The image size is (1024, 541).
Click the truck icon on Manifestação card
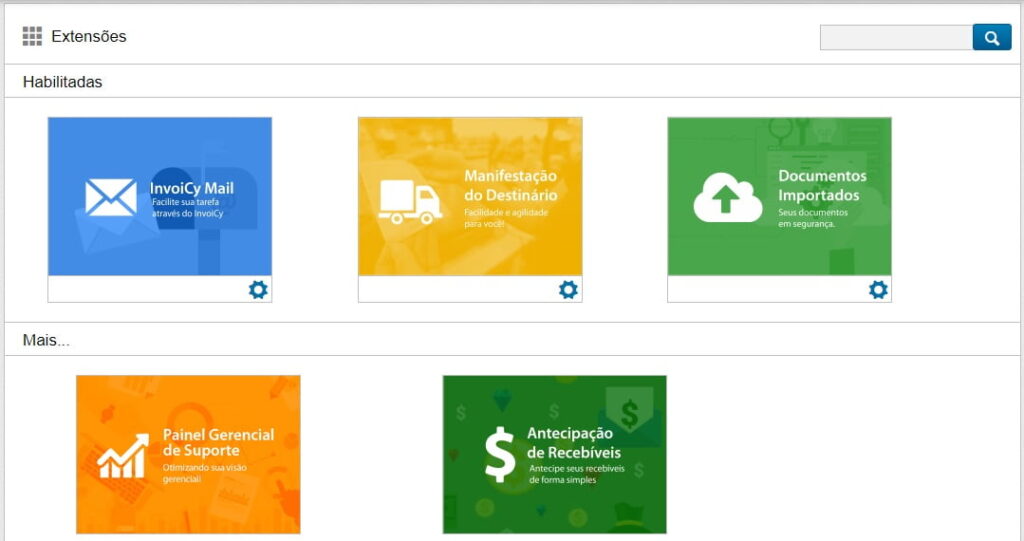pos(409,201)
